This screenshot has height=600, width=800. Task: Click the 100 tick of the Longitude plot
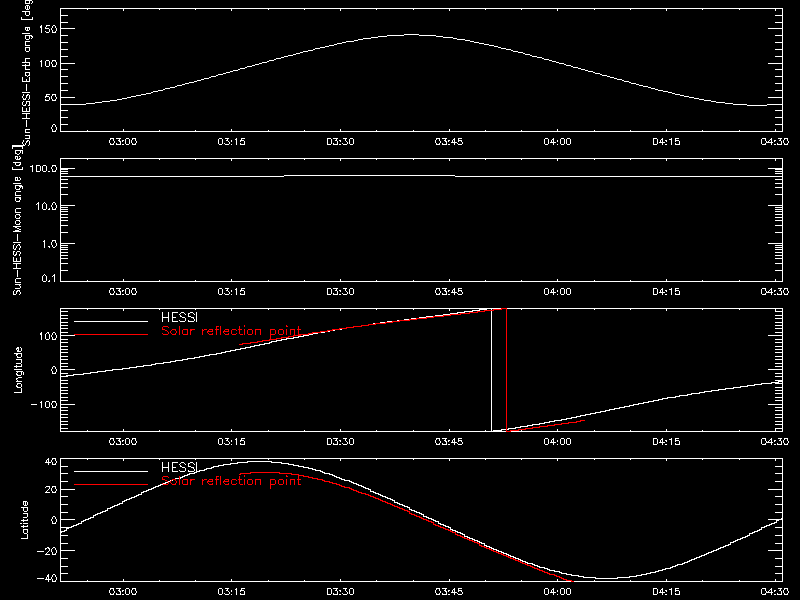(x=48, y=336)
